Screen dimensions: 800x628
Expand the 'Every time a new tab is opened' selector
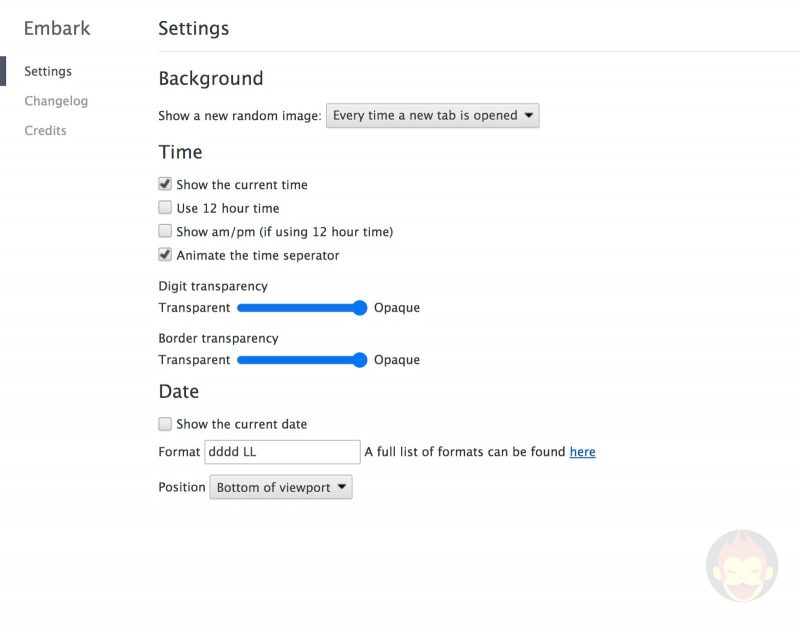click(x=432, y=115)
